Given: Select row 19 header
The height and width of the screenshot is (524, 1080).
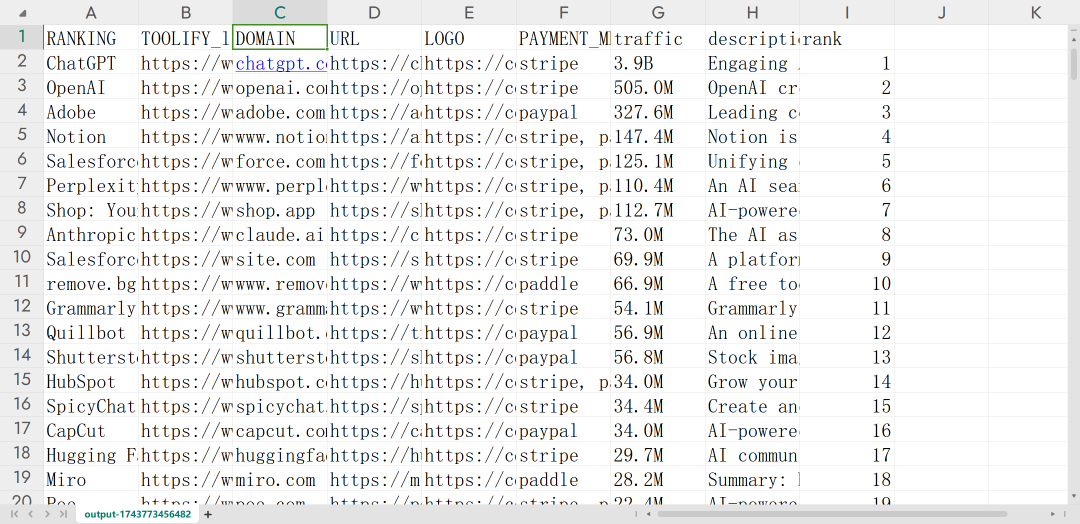Looking at the screenshot, I should 21,479.
